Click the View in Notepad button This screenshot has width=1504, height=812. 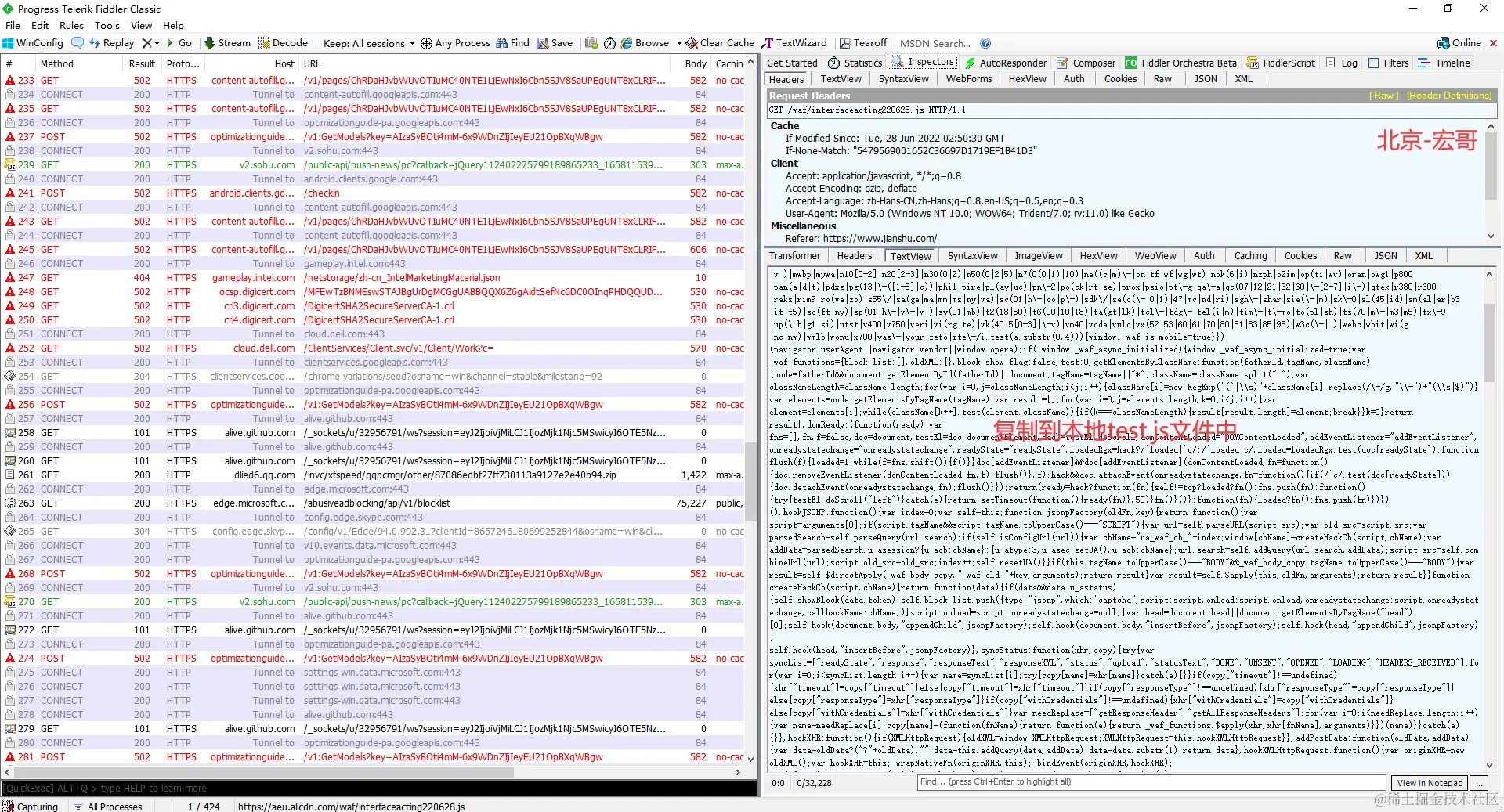[1430, 783]
